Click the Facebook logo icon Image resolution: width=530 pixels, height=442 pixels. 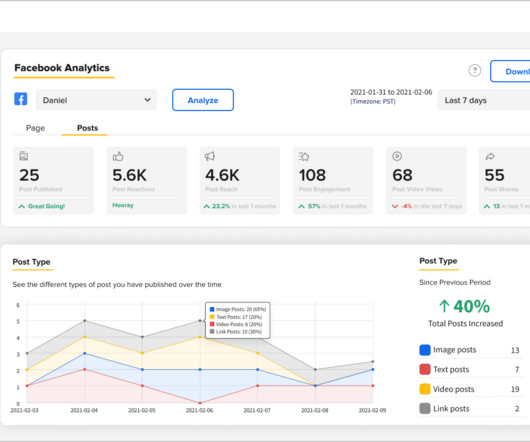pyautogui.click(x=21, y=99)
